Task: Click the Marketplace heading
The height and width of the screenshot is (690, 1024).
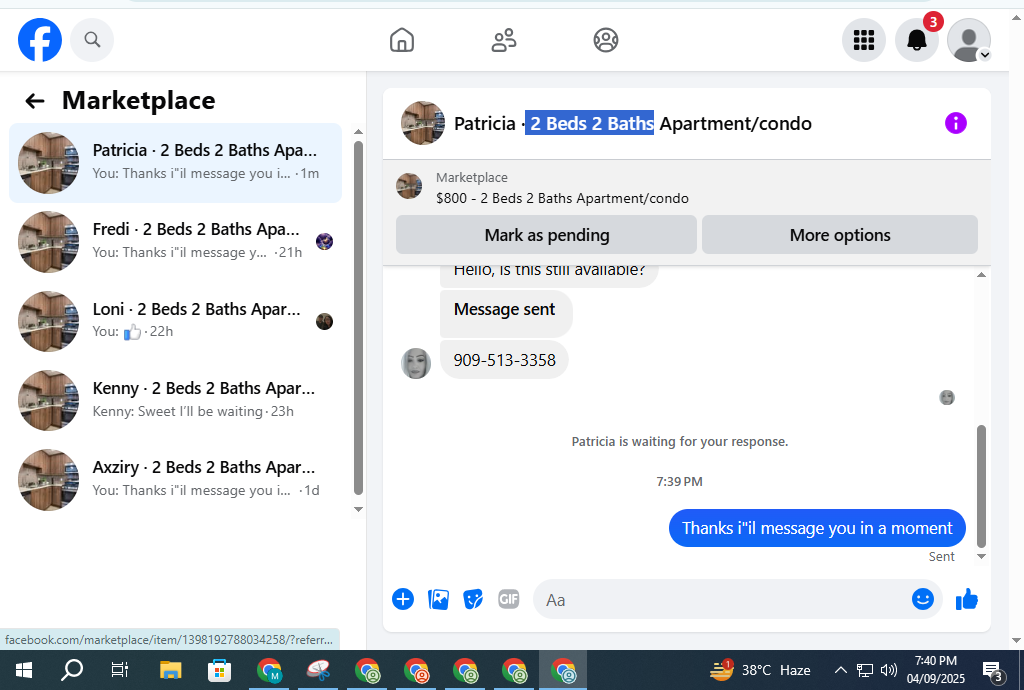Action: tap(138, 101)
